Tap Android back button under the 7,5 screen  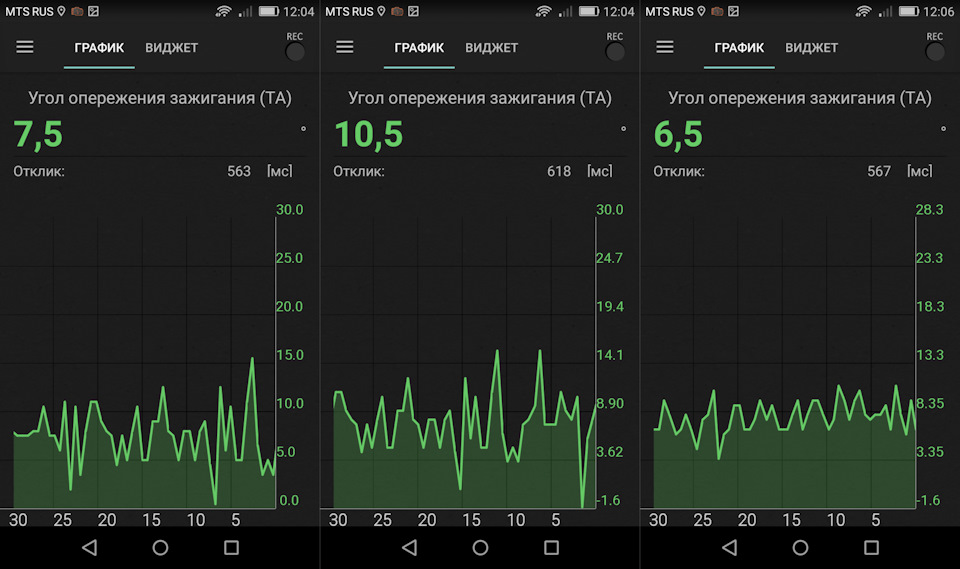point(89,548)
